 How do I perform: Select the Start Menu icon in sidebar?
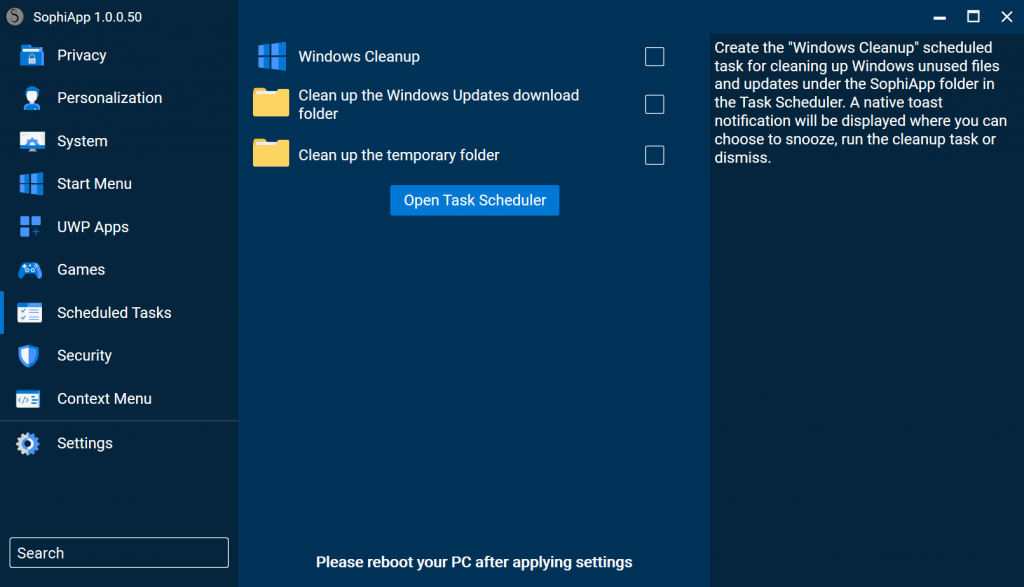point(29,184)
